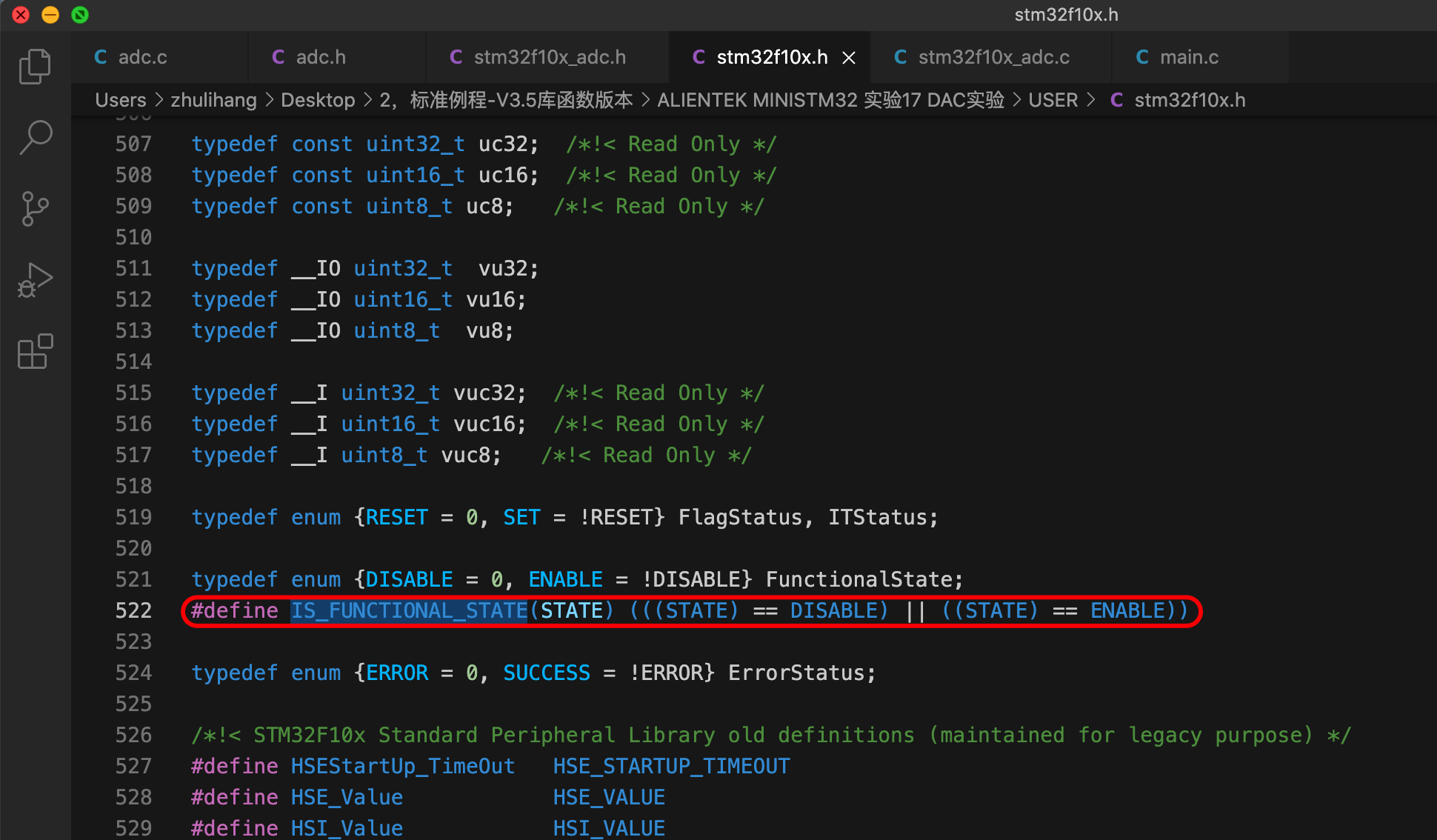Image resolution: width=1437 pixels, height=840 pixels.
Task: Open the Explorer sidebar icon
Action: (35, 66)
